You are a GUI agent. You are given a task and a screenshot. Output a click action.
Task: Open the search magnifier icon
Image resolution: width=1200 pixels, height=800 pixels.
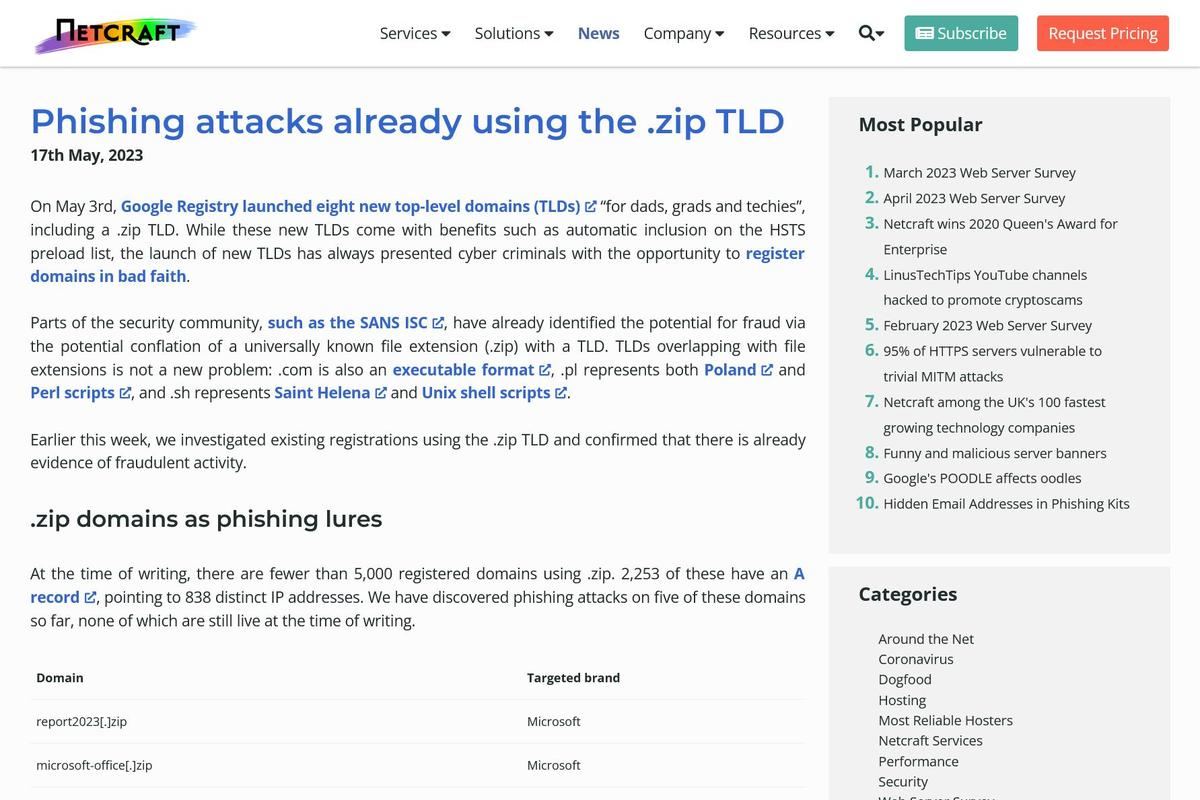pyautogui.click(x=871, y=33)
